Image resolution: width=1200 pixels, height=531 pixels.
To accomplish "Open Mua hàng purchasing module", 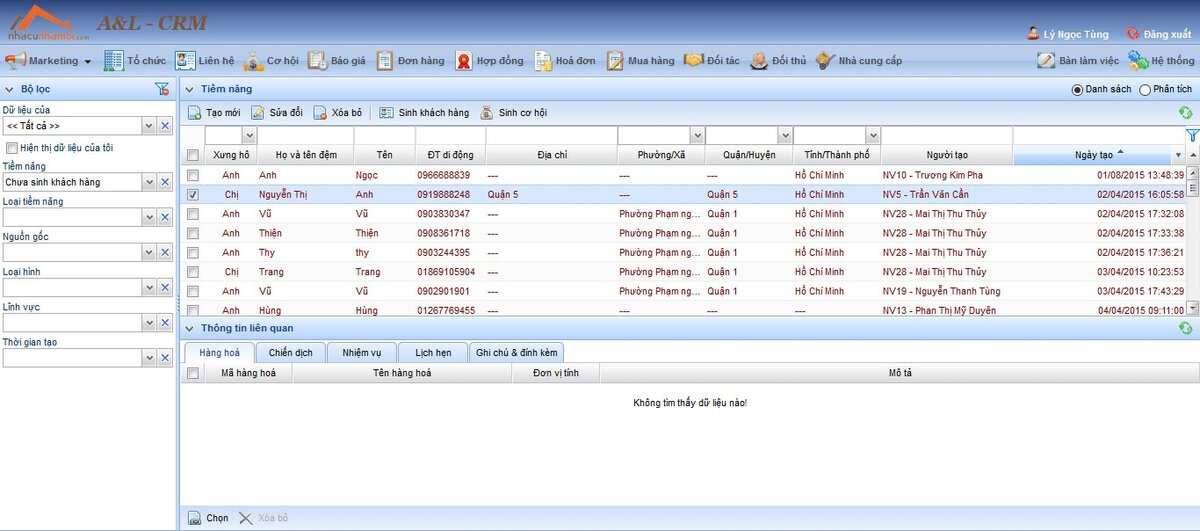I will pyautogui.click(x=641, y=61).
